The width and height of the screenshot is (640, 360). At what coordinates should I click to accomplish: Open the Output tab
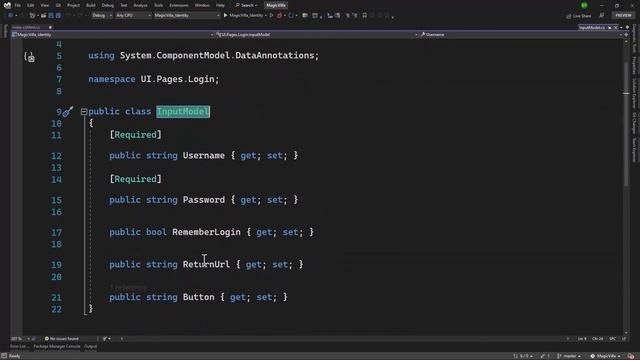(91, 347)
